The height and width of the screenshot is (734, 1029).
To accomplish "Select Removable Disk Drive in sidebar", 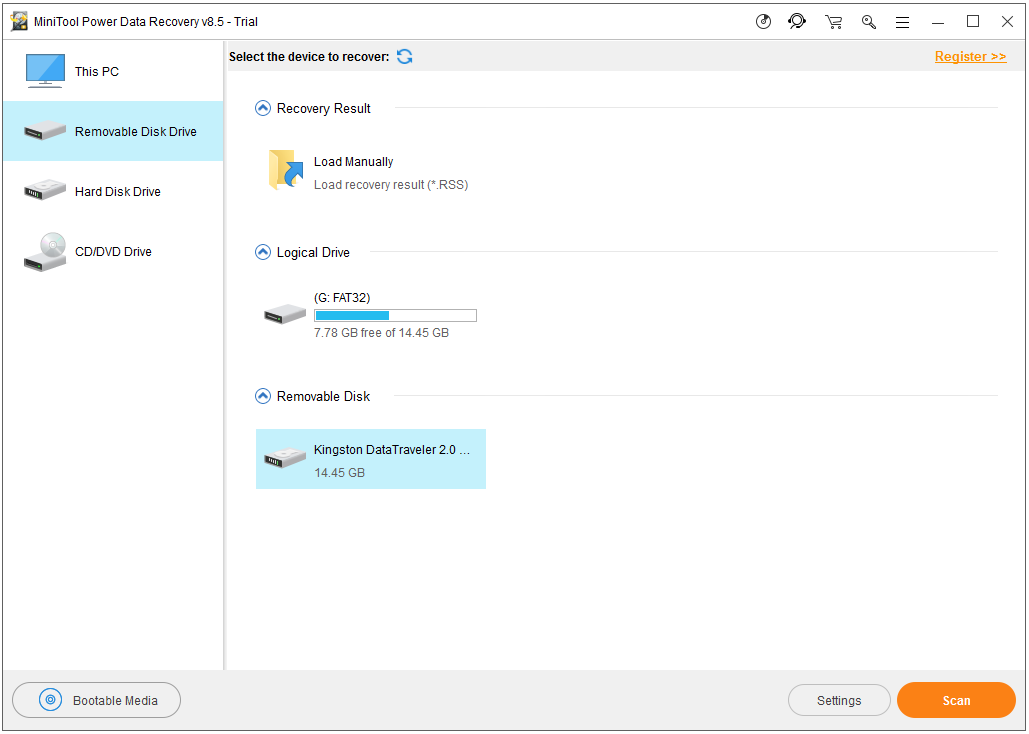I will [x=114, y=131].
